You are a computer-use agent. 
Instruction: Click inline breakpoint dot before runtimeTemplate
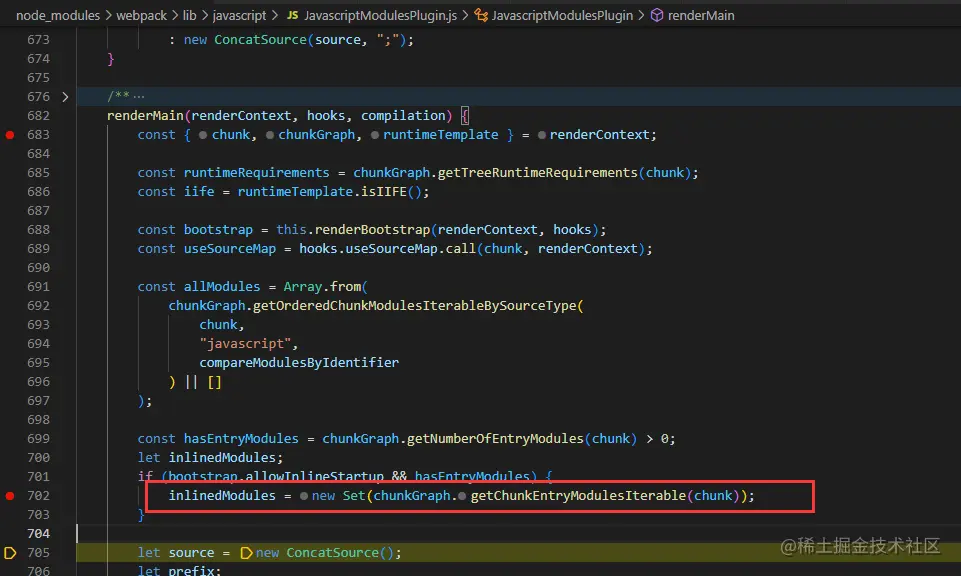point(374,135)
